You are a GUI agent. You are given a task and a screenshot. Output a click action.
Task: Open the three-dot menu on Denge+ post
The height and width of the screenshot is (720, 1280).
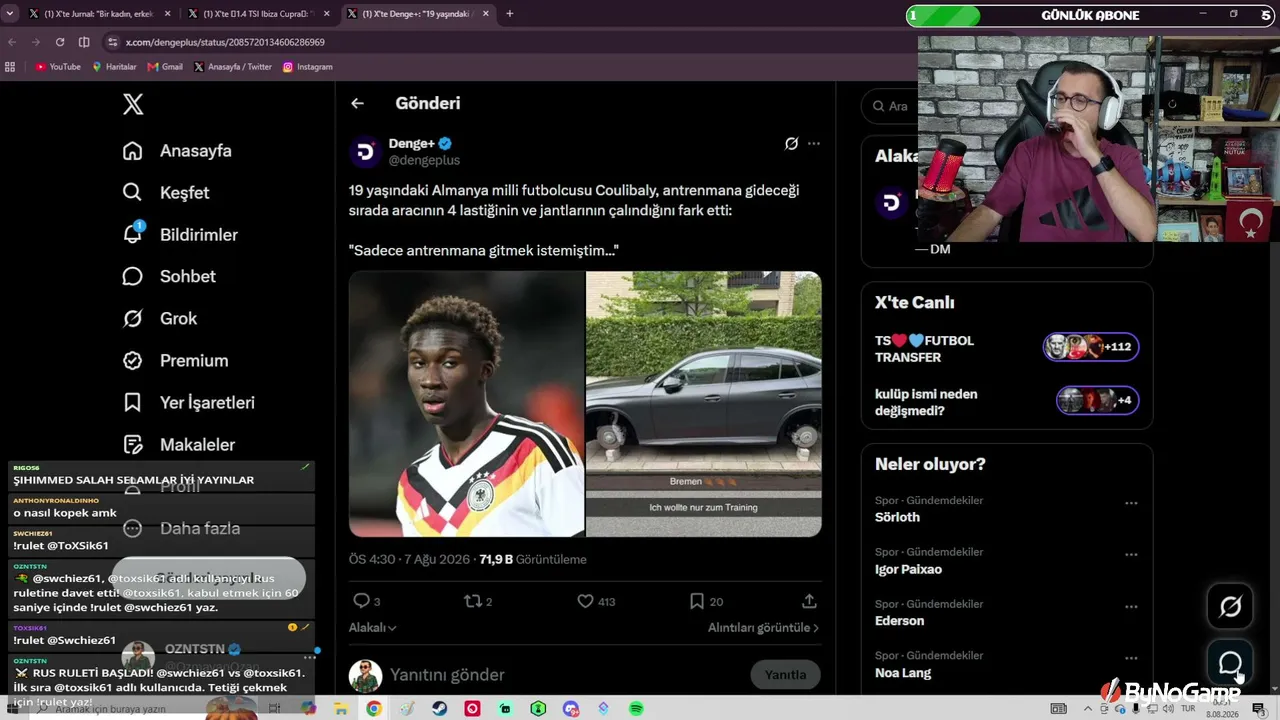pyautogui.click(x=814, y=144)
